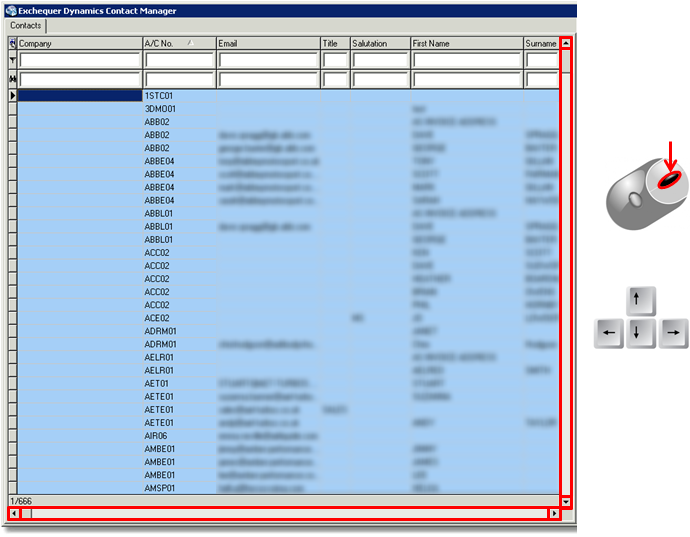Focus the First Name search box in binoculars row

[467, 80]
